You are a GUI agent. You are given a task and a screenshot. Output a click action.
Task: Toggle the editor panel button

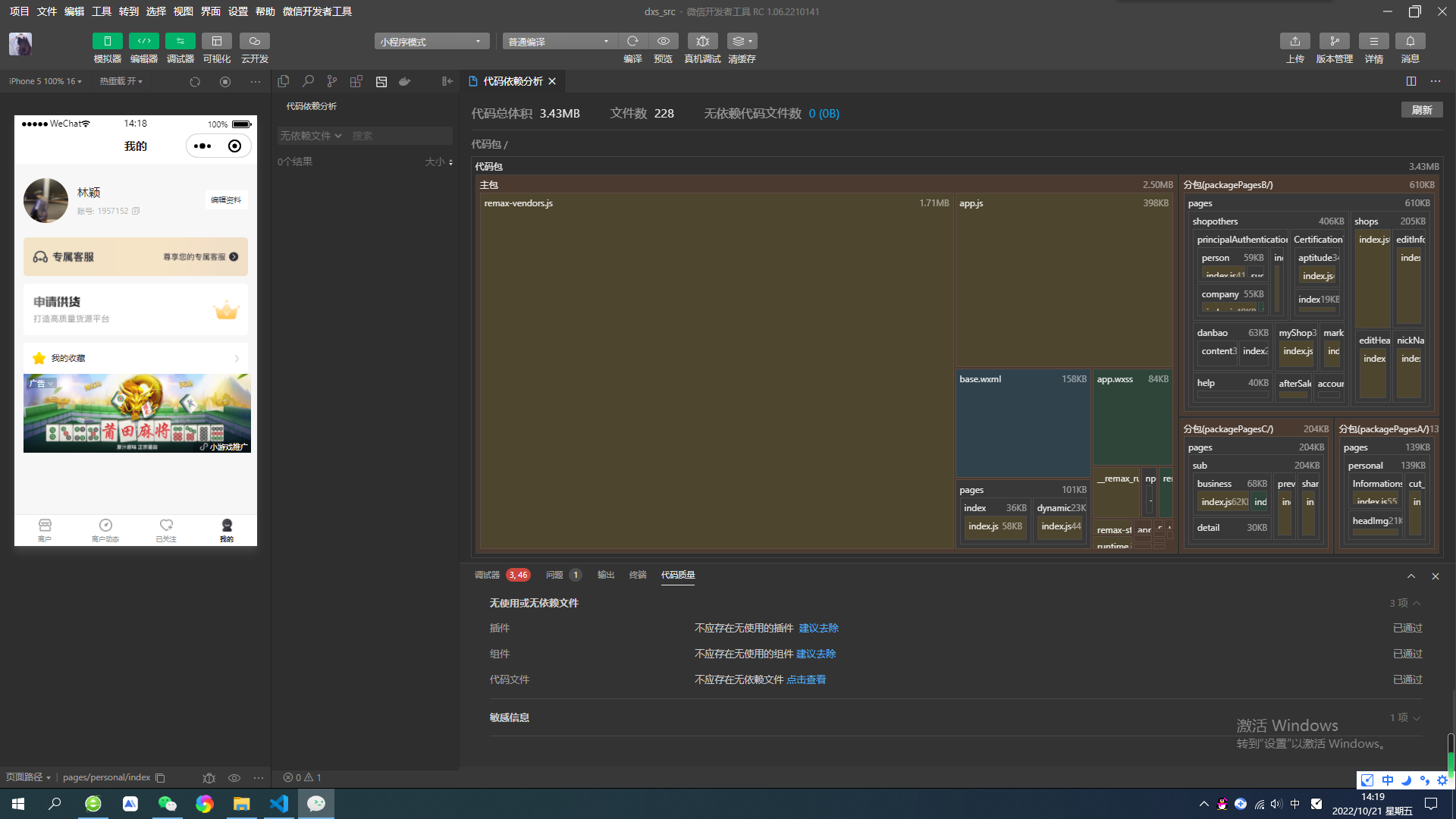click(x=143, y=41)
